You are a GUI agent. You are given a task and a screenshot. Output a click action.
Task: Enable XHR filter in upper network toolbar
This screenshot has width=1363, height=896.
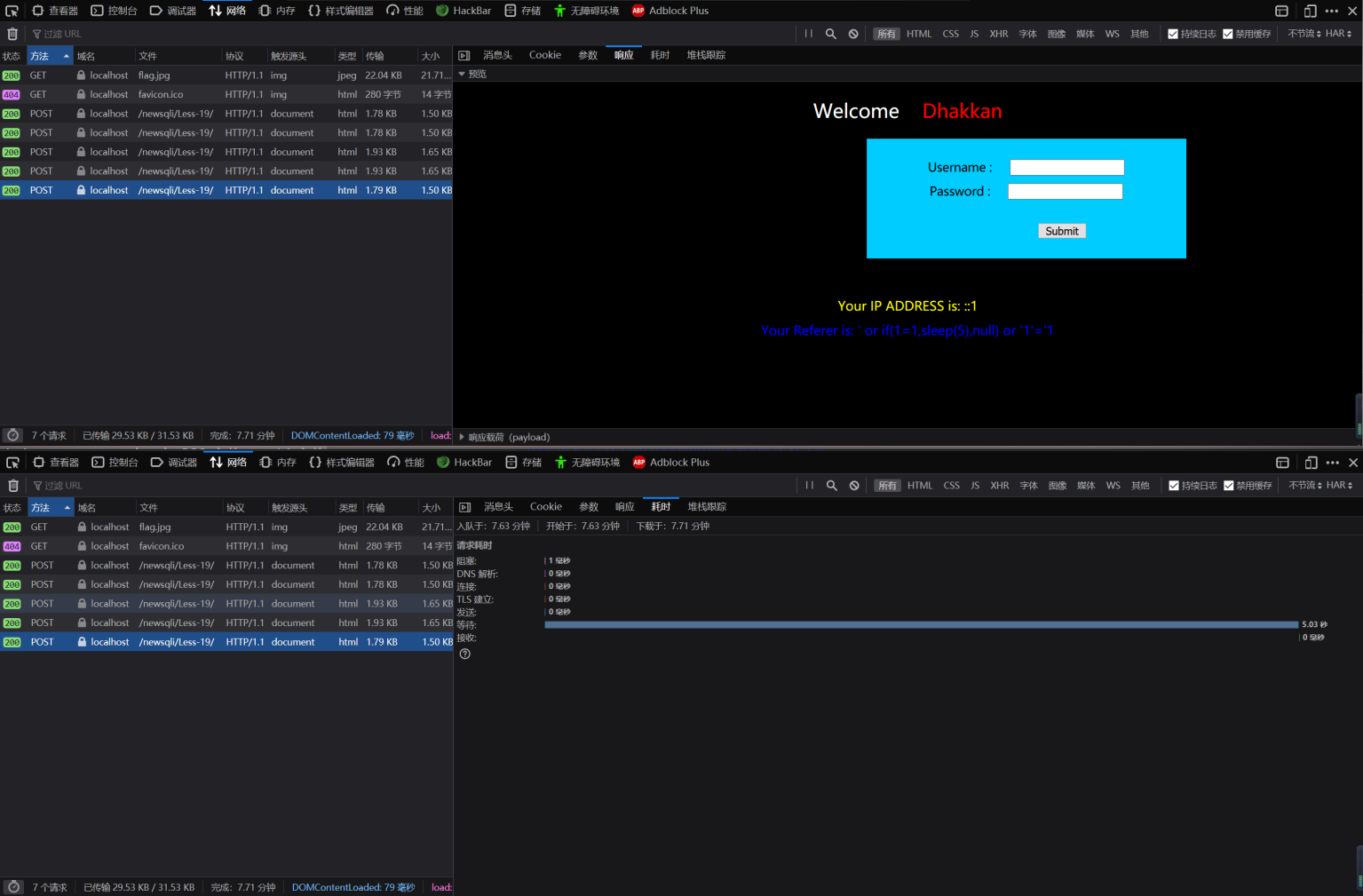(x=999, y=34)
